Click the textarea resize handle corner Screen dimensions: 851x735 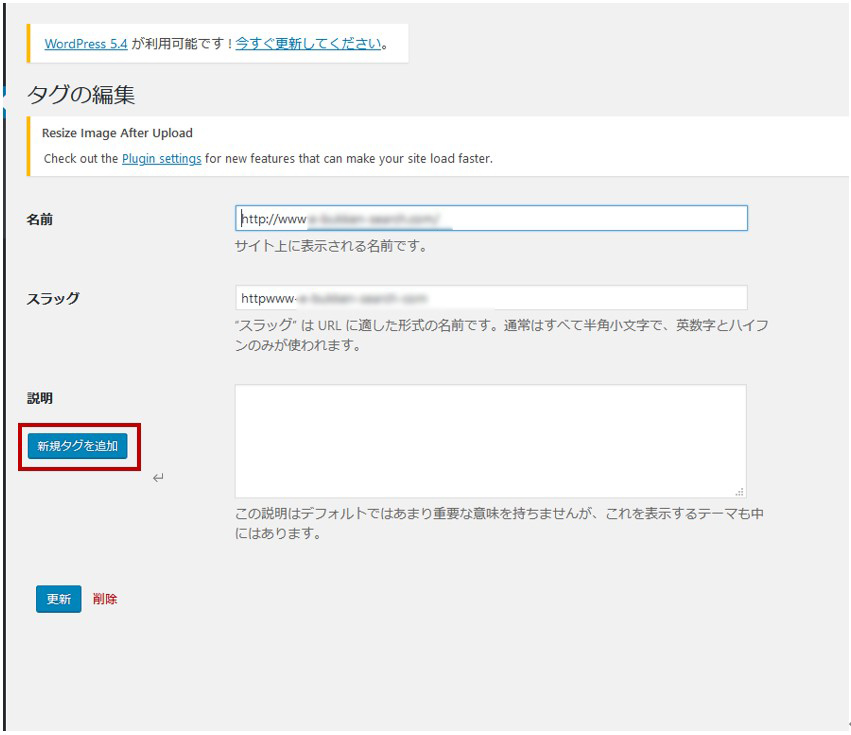[739, 491]
